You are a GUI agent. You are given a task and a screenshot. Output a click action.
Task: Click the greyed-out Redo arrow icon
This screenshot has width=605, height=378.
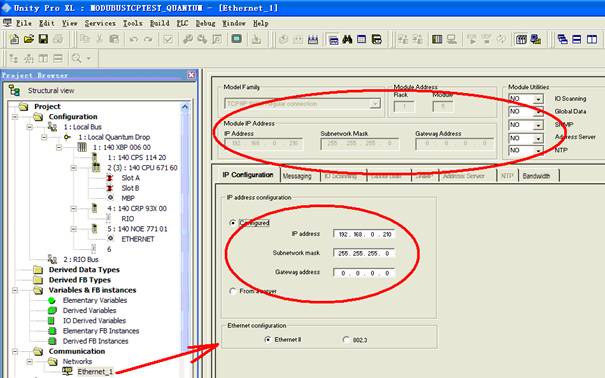pos(148,39)
